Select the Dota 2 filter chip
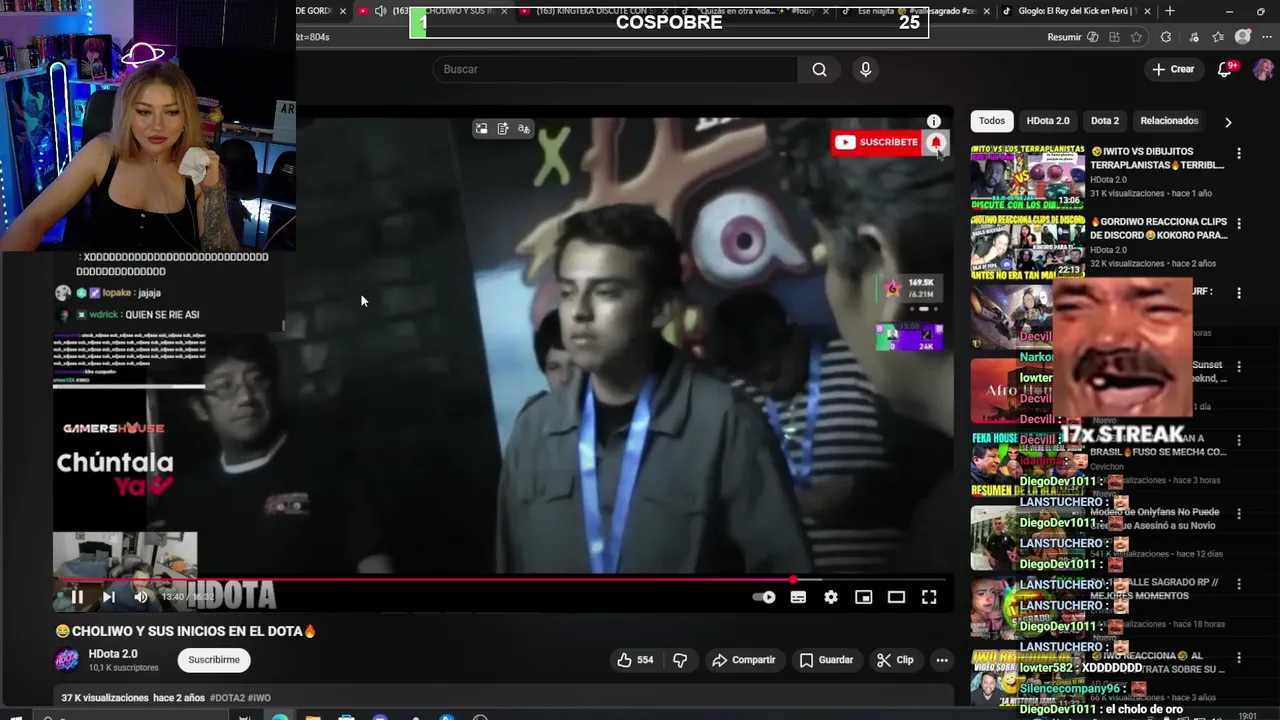Viewport: 1280px width, 720px height. coord(1105,121)
